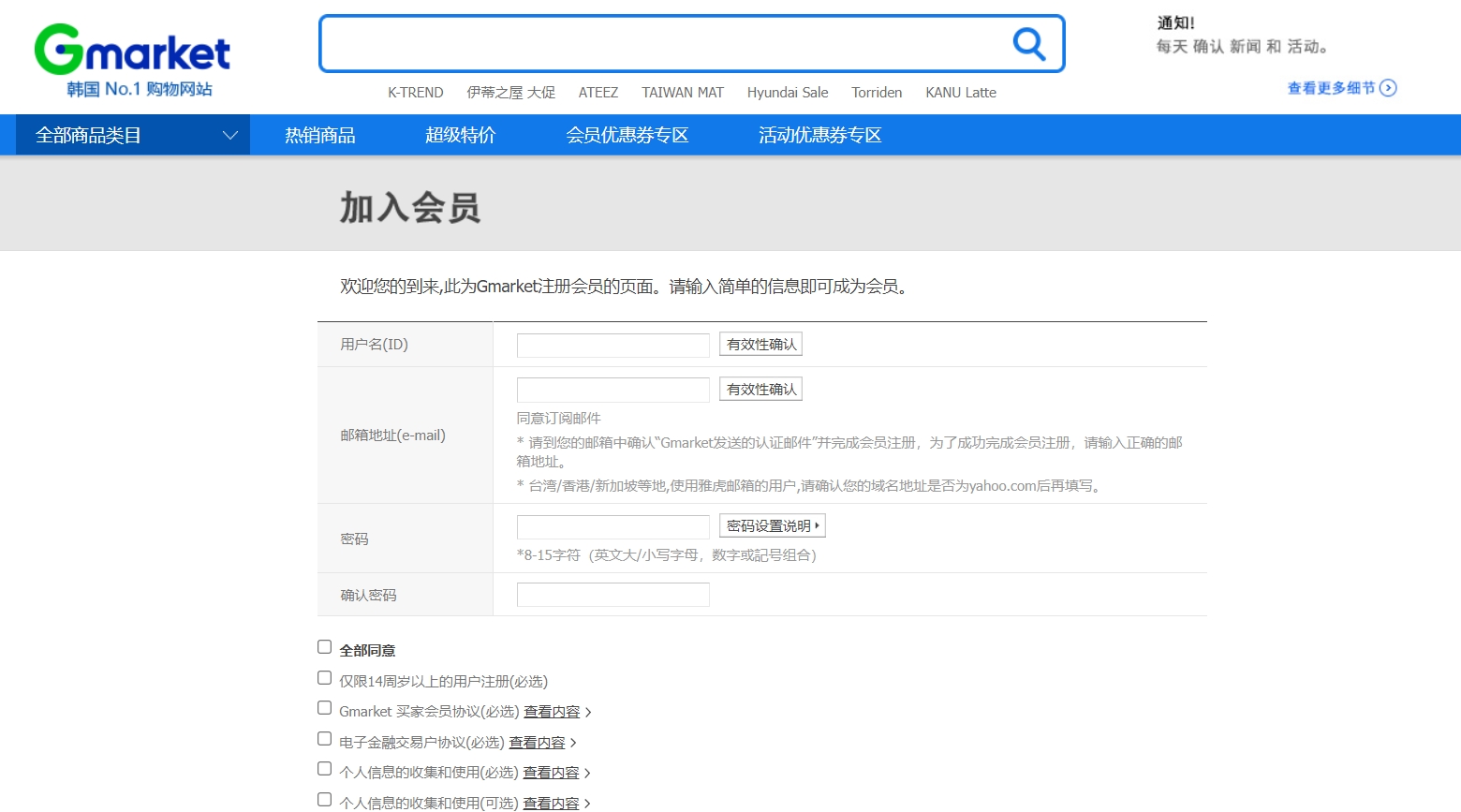Select the 热销商品 menu item
The height and width of the screenshot is (812, 1461).
click(319, 134)
